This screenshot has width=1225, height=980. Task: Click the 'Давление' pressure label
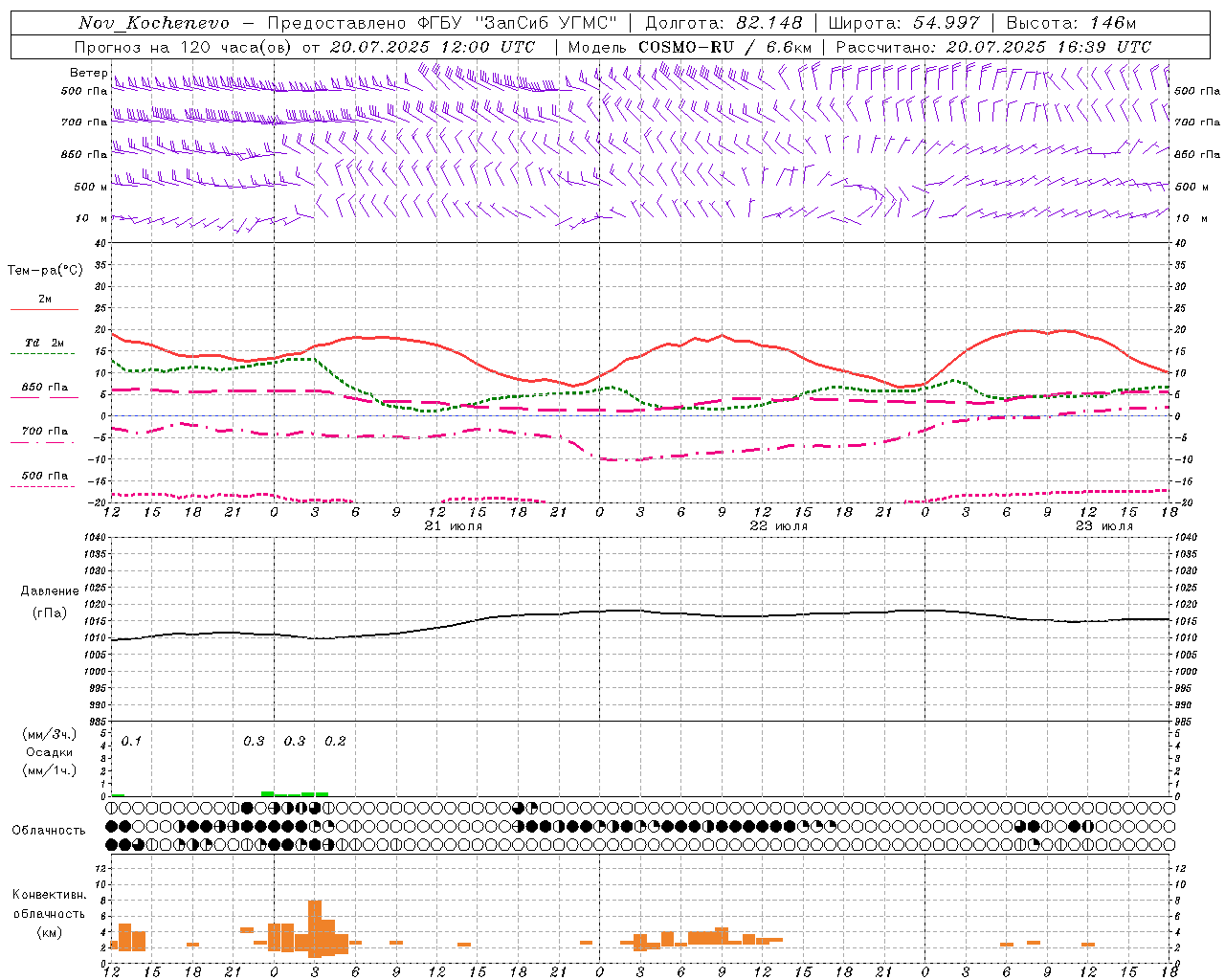click(x=50, y=591)
